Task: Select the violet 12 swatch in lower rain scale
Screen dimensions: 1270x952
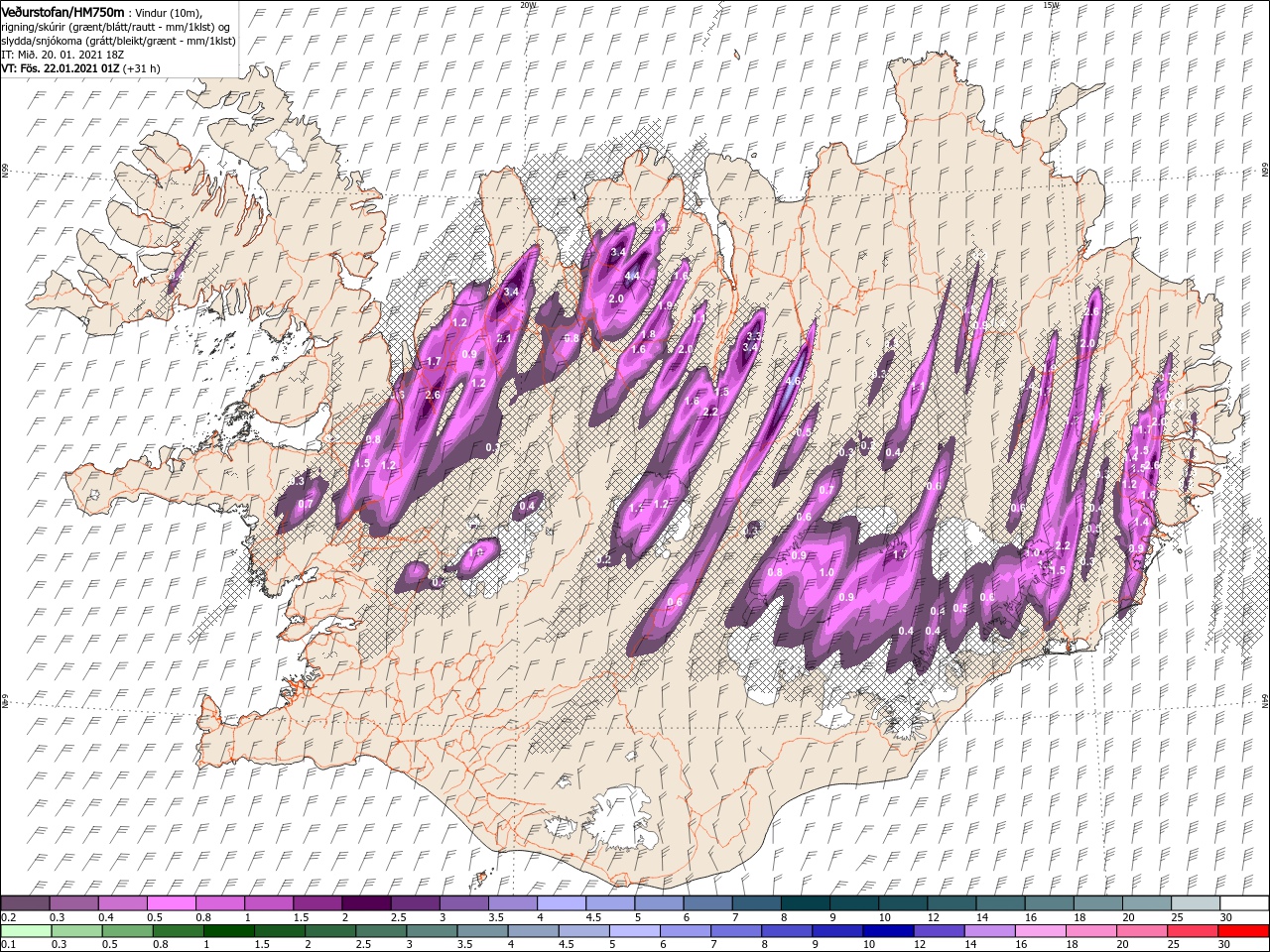Action: pyautogui.click(x=940, y=931)
